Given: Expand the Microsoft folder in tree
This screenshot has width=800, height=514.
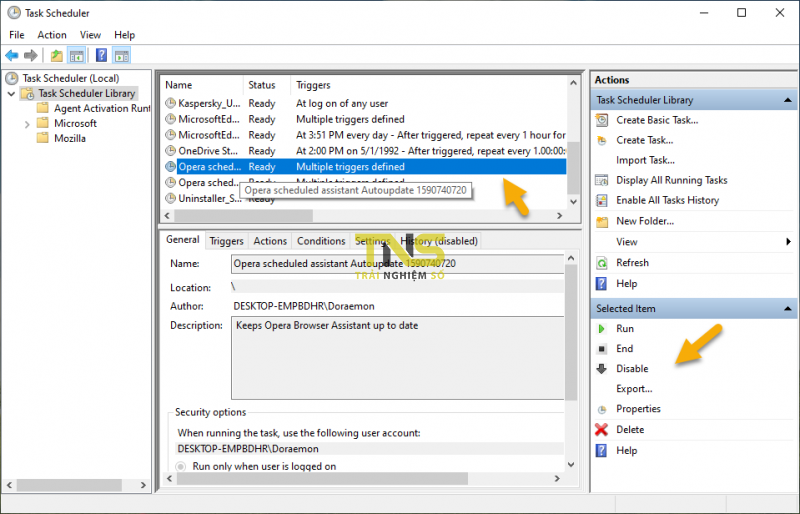Looking at the screenshot, I should click(x=27, y=124).
